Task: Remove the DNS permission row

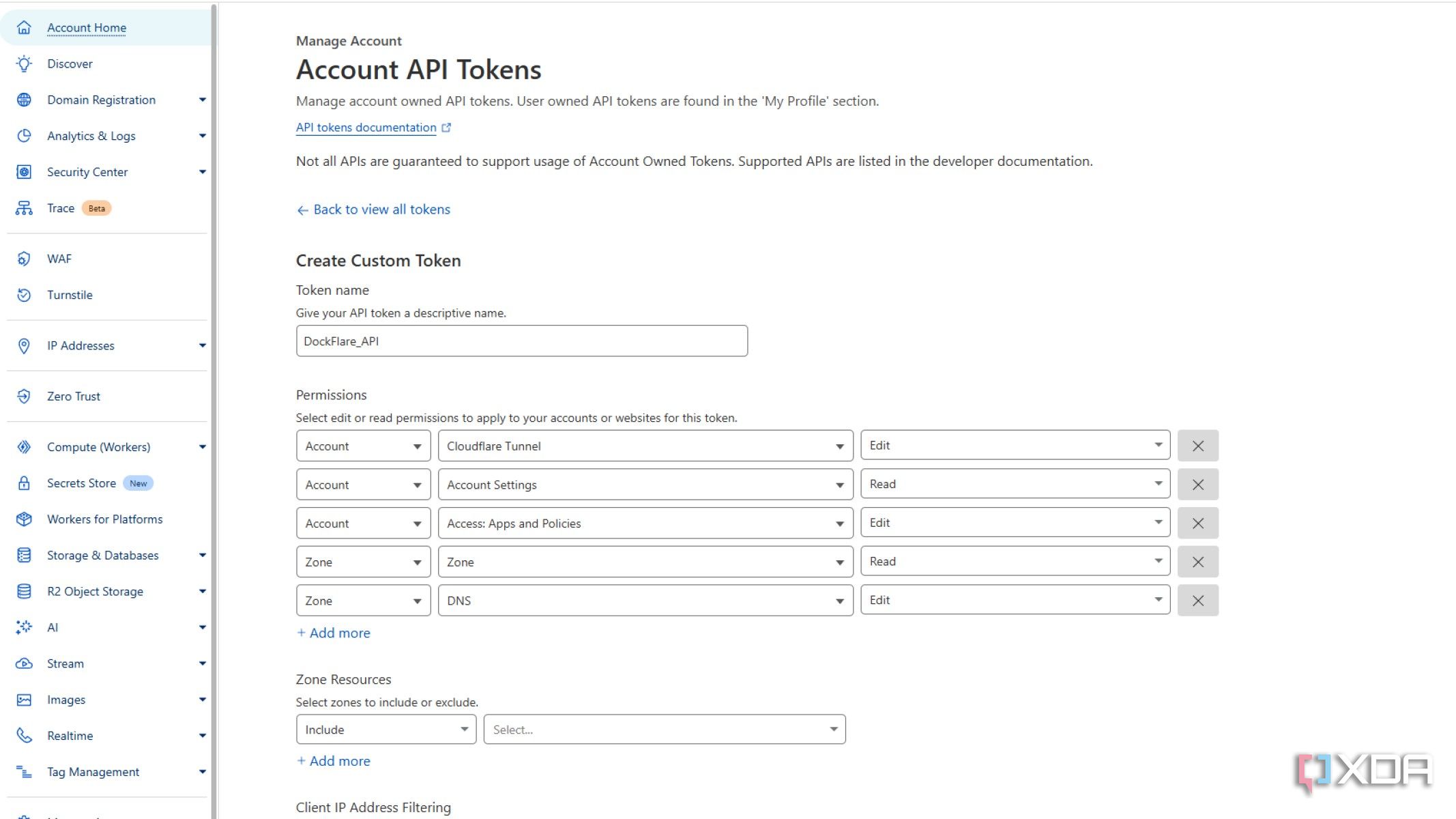Action: point(1197,601)
